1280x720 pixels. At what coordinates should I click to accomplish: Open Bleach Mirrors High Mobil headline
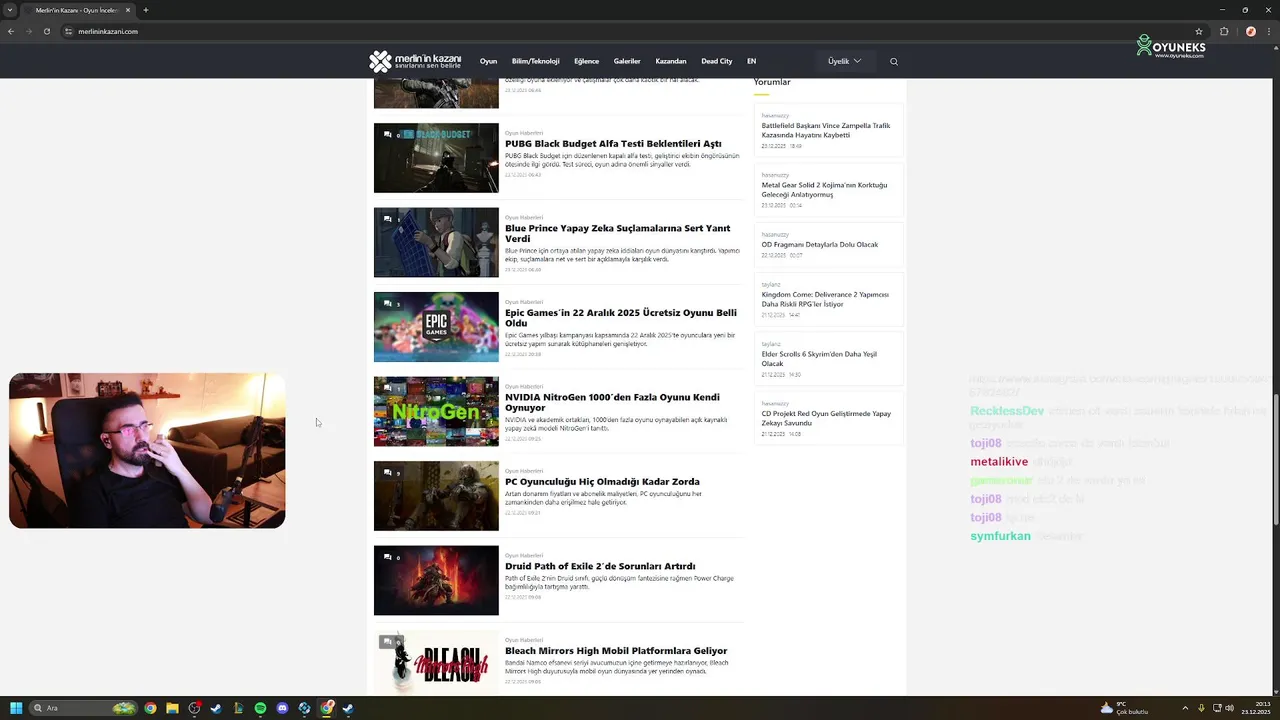[616, 651]
